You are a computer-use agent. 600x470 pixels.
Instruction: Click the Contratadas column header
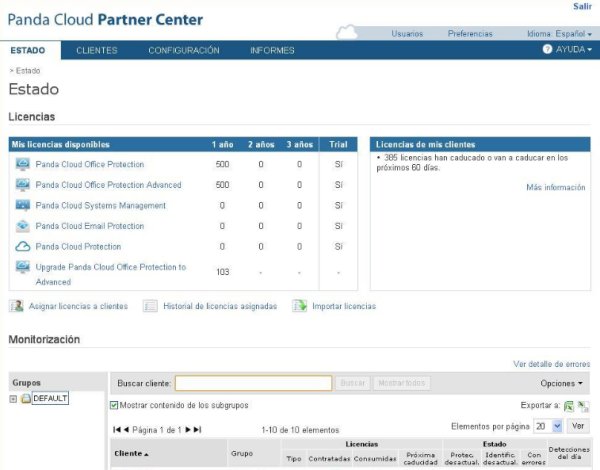pos(329,459)
